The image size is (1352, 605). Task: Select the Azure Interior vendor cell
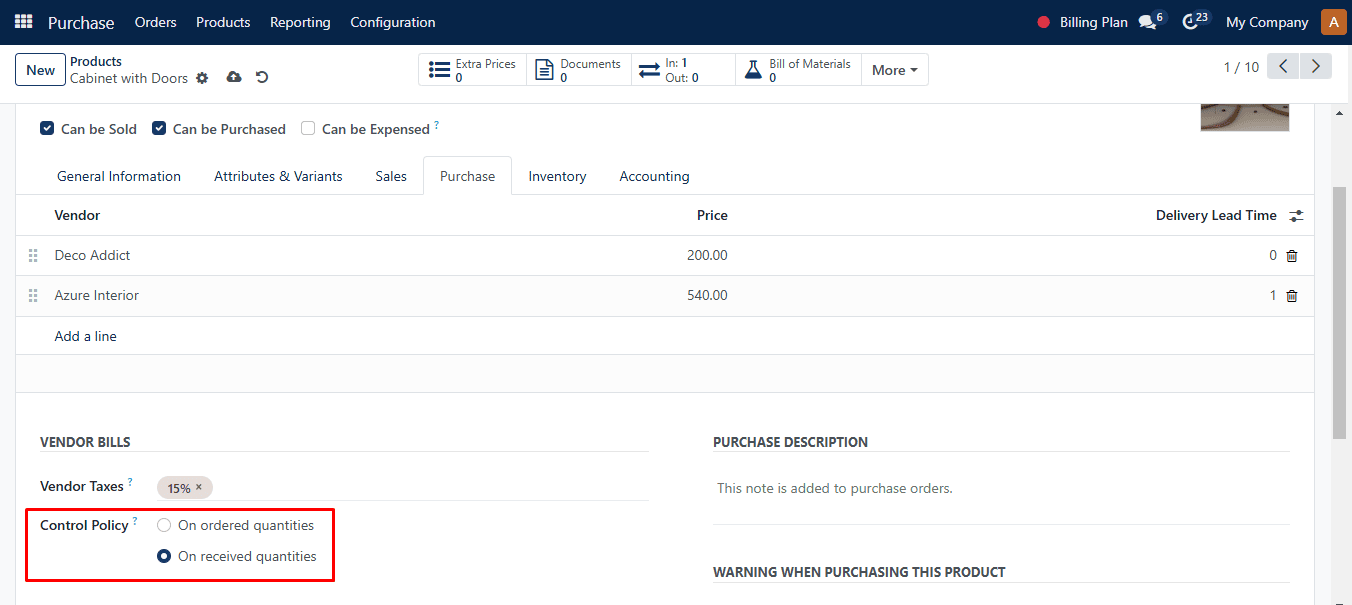(97, 296)
